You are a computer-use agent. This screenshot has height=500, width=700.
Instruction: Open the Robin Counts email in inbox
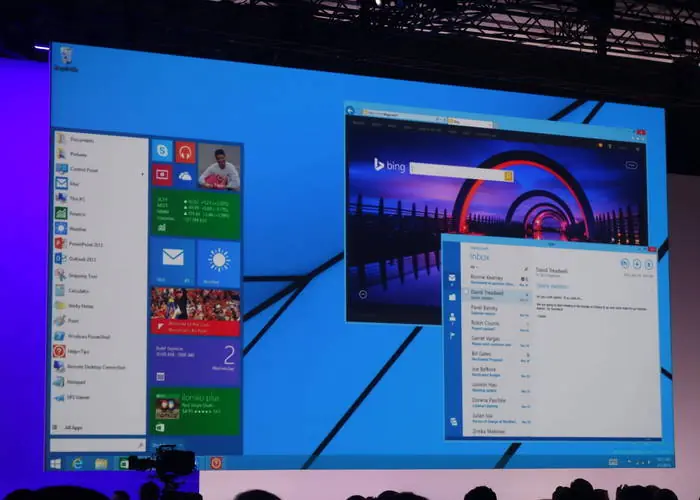[x=499, y=325]
